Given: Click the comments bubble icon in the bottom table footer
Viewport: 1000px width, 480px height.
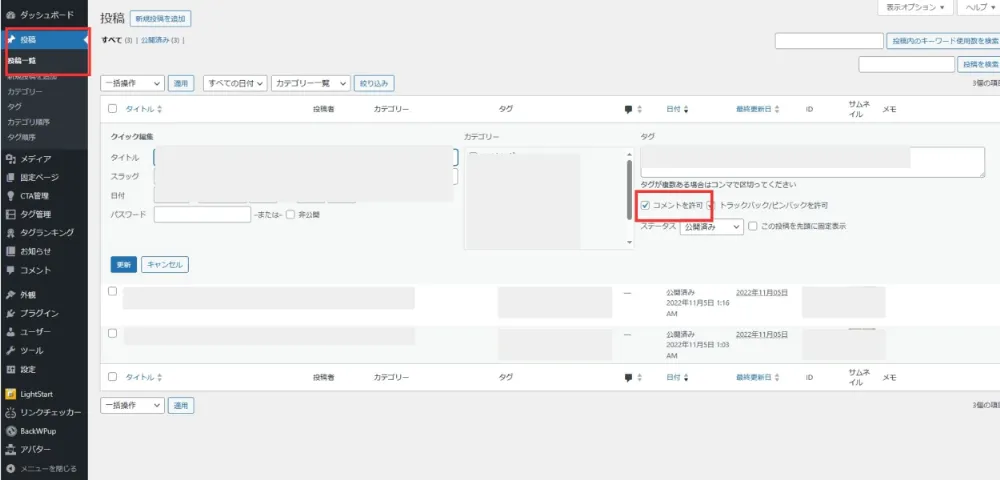Looking at the screenshot, I should 628,378.
